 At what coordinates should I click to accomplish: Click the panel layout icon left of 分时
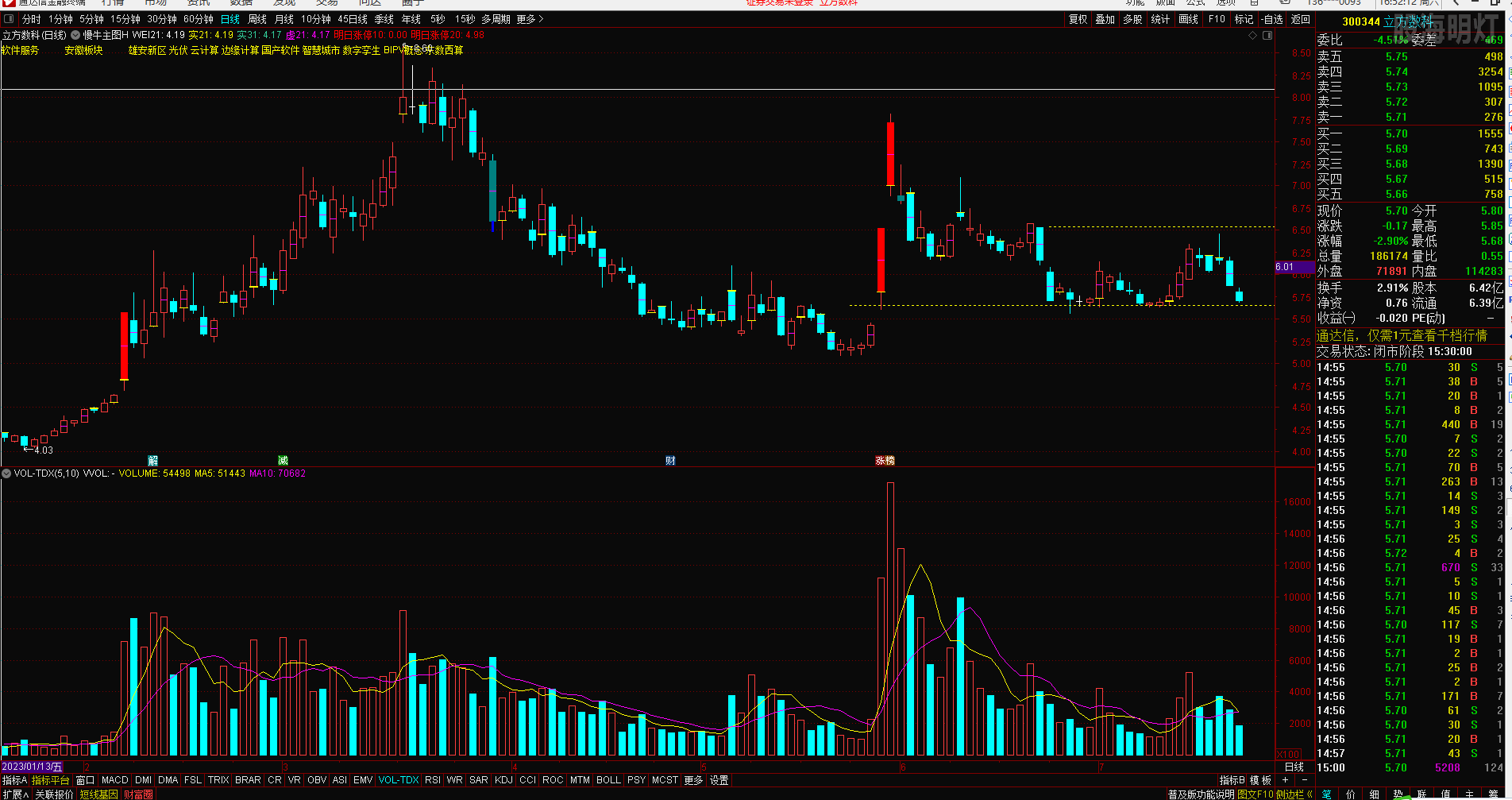click(10, 19)
